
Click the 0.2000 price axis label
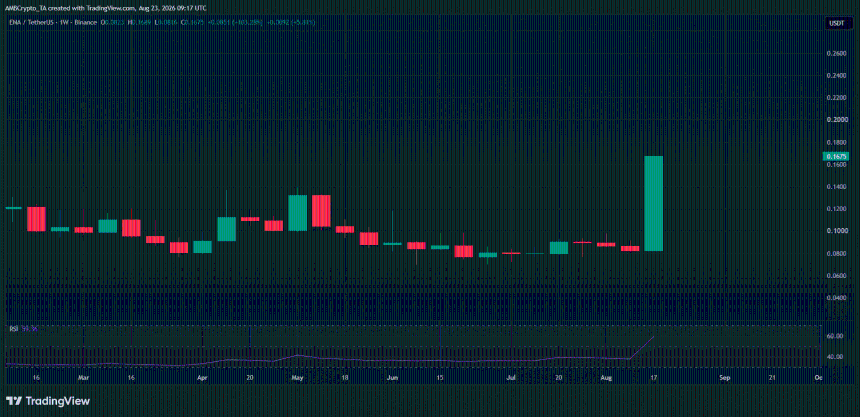(x=836, y=120)
